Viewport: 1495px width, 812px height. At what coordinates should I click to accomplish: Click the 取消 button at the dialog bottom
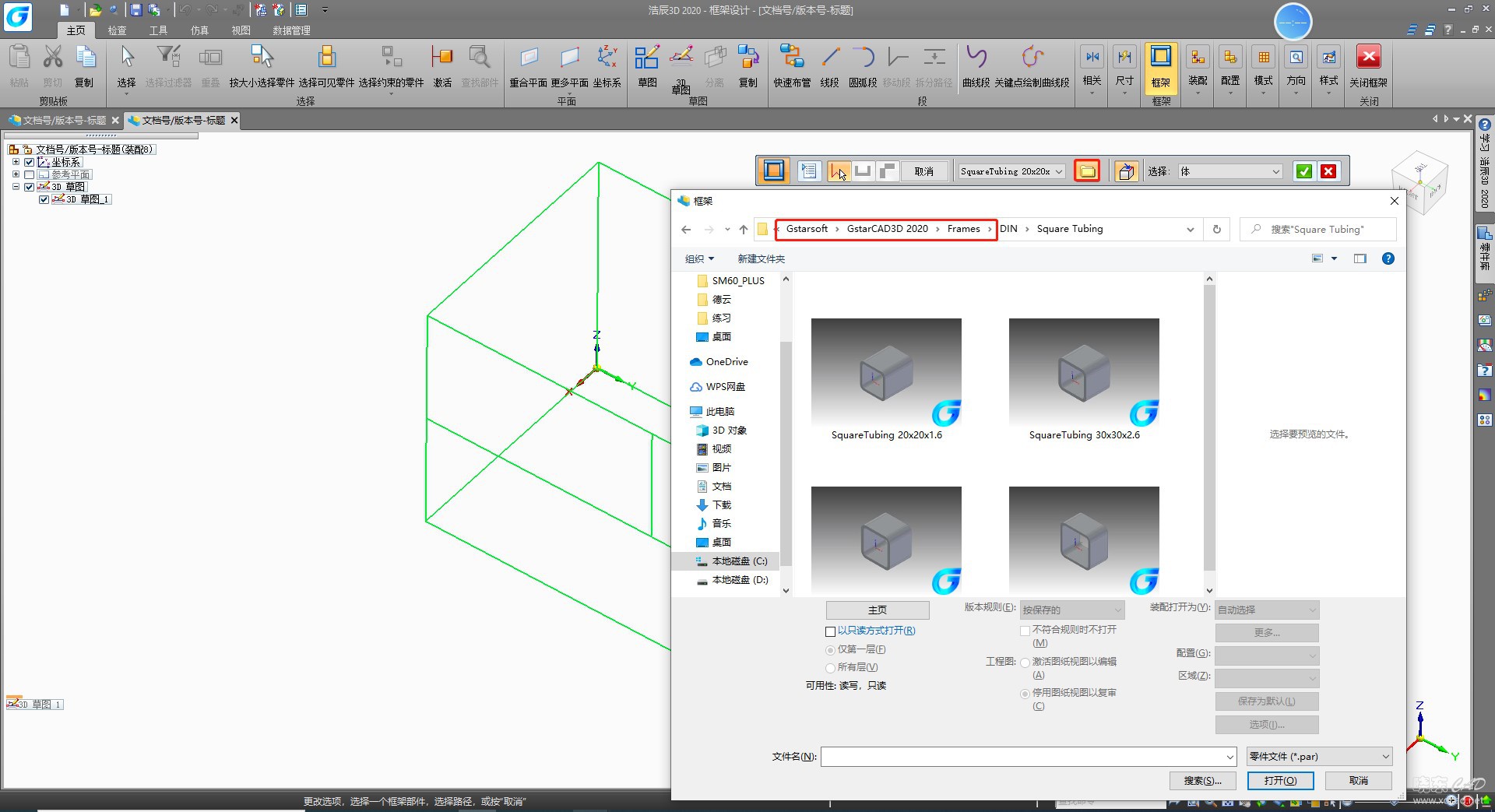pyautogui.click(x=1359, y=780)
